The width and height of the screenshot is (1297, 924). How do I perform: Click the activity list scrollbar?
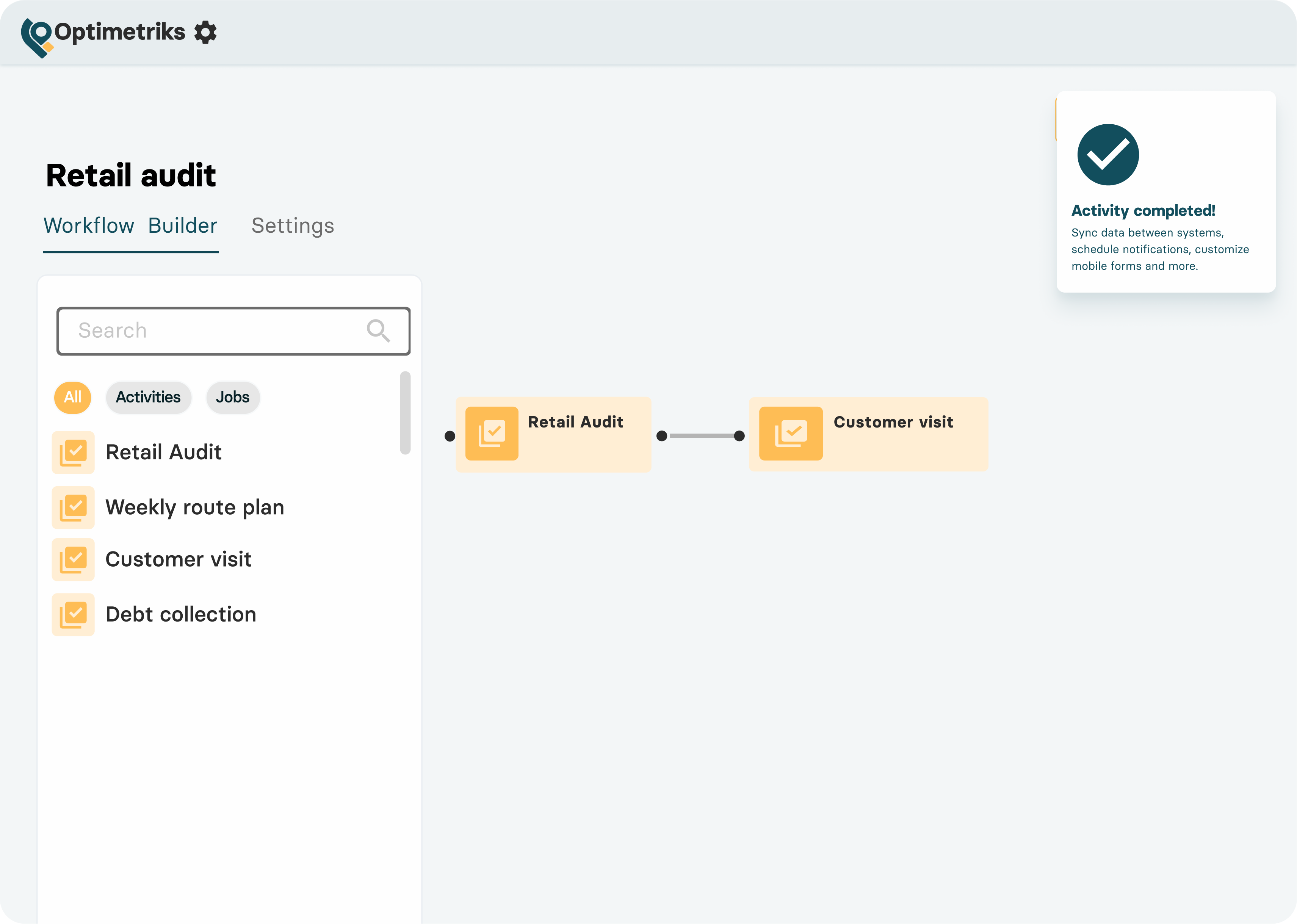click(x=405, y=412)
